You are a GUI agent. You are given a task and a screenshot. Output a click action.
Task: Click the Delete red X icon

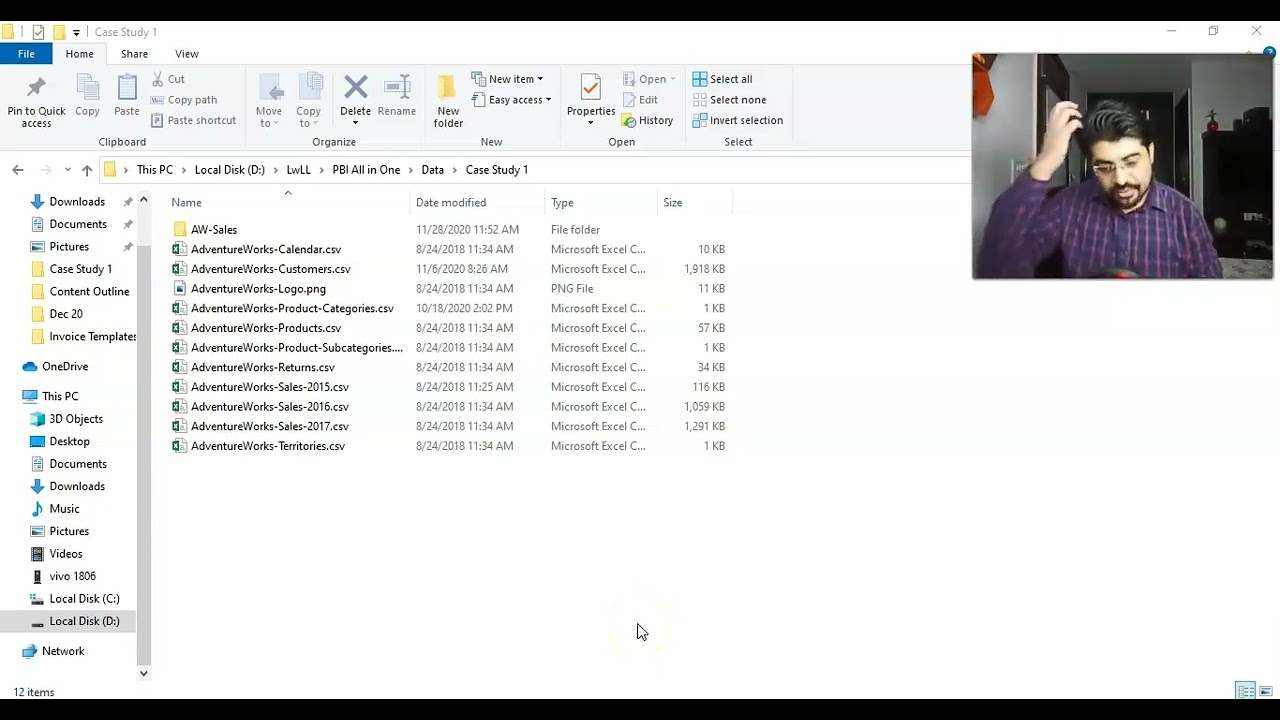(x=355, y=87)
